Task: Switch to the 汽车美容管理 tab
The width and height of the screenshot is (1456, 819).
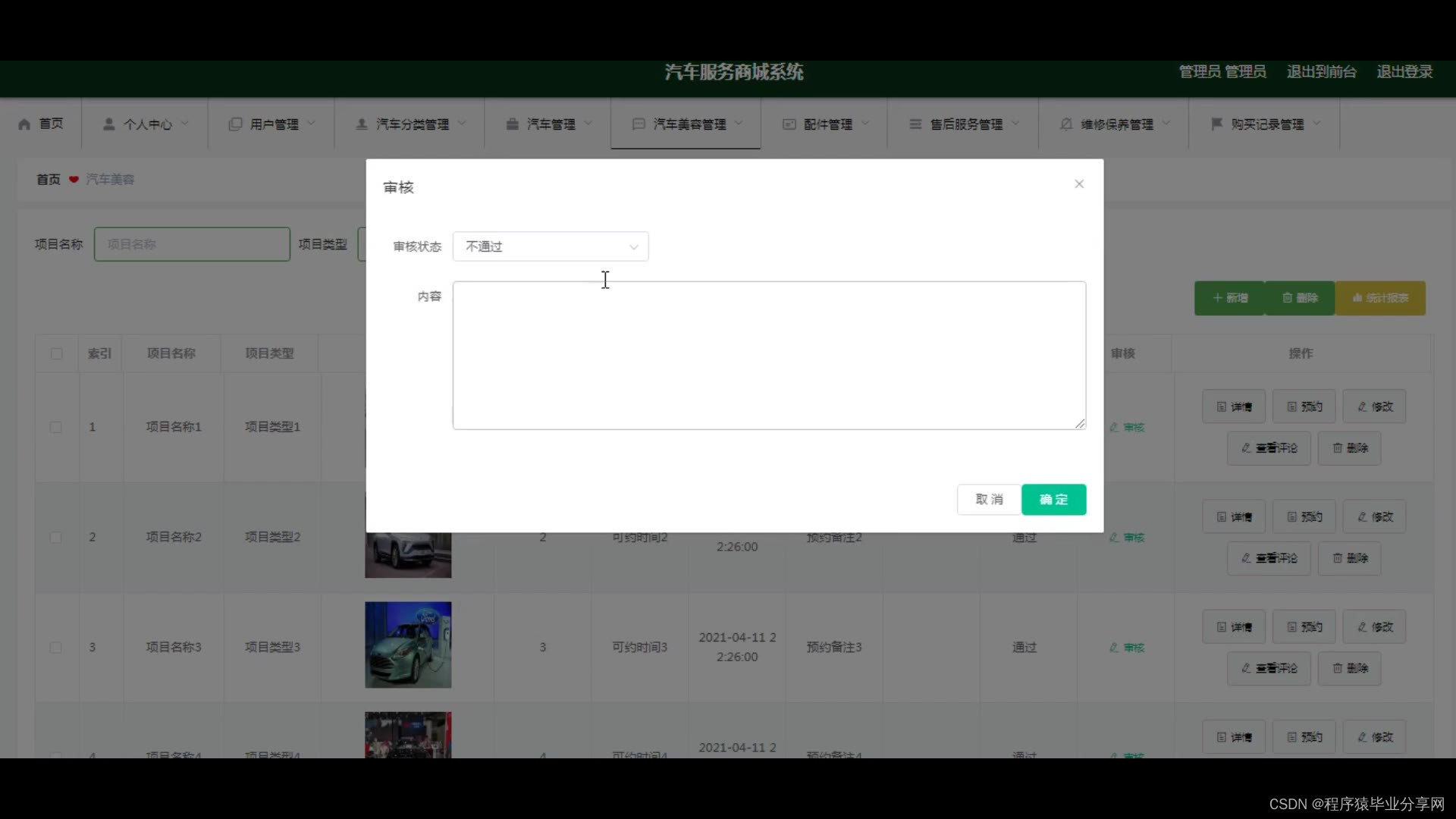Action: [x=685, y=124]
